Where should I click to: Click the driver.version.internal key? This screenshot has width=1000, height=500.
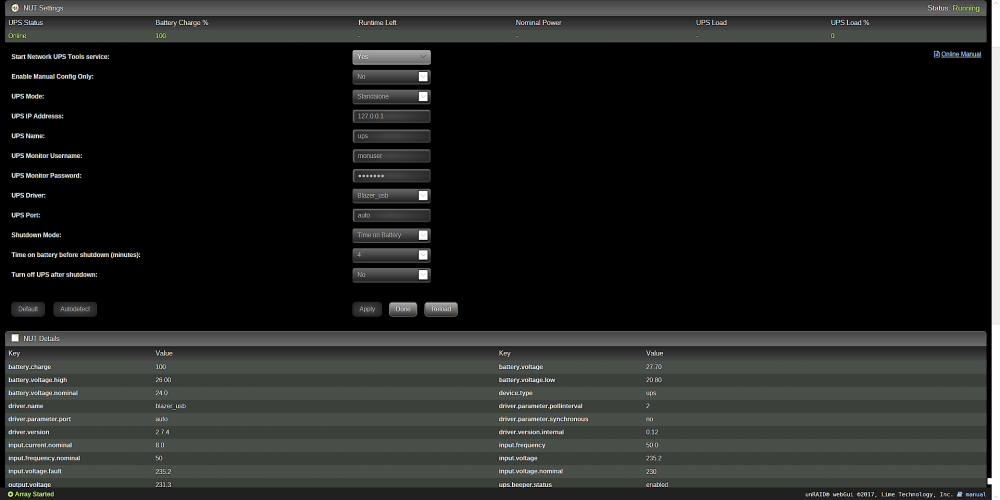coord(531,432)
